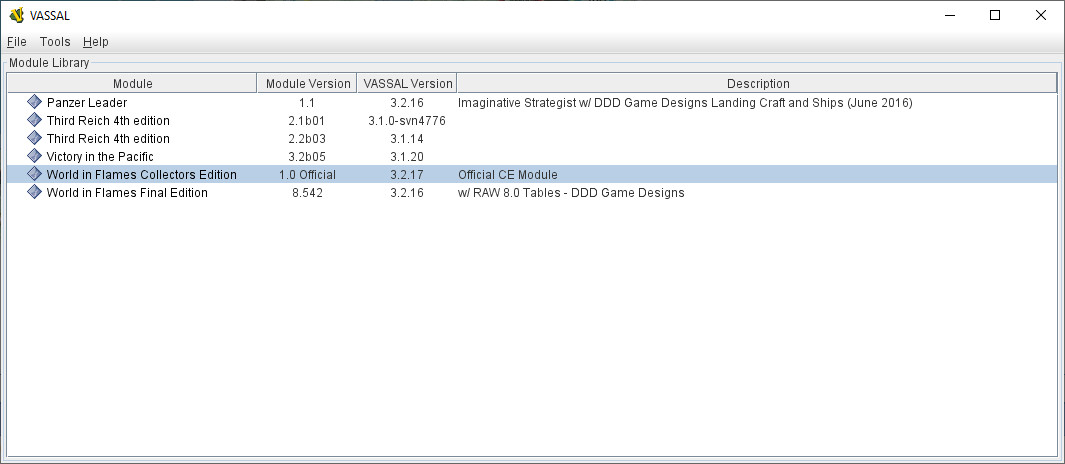1065x464 pixels.
Task: Click module version 1.1 cell
Action: (308, 103)
